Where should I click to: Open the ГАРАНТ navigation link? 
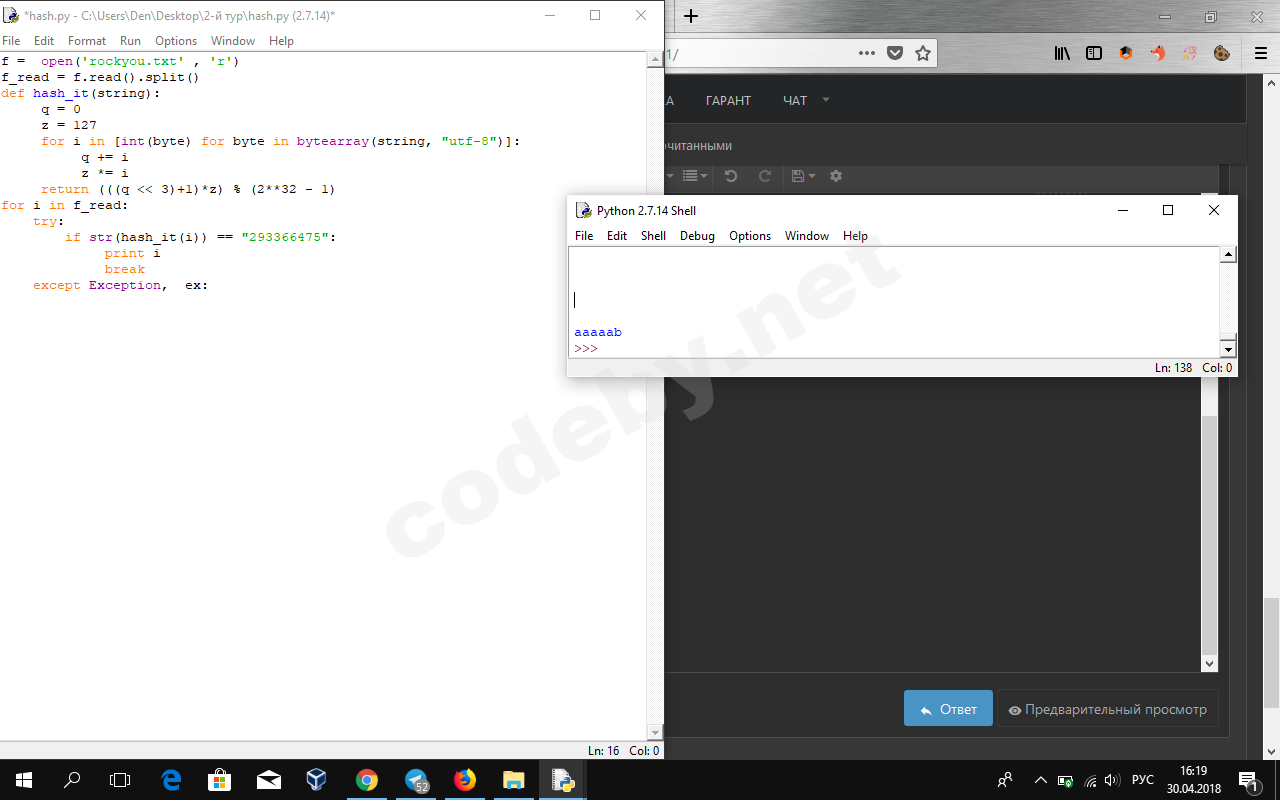(x=728, y=100)
